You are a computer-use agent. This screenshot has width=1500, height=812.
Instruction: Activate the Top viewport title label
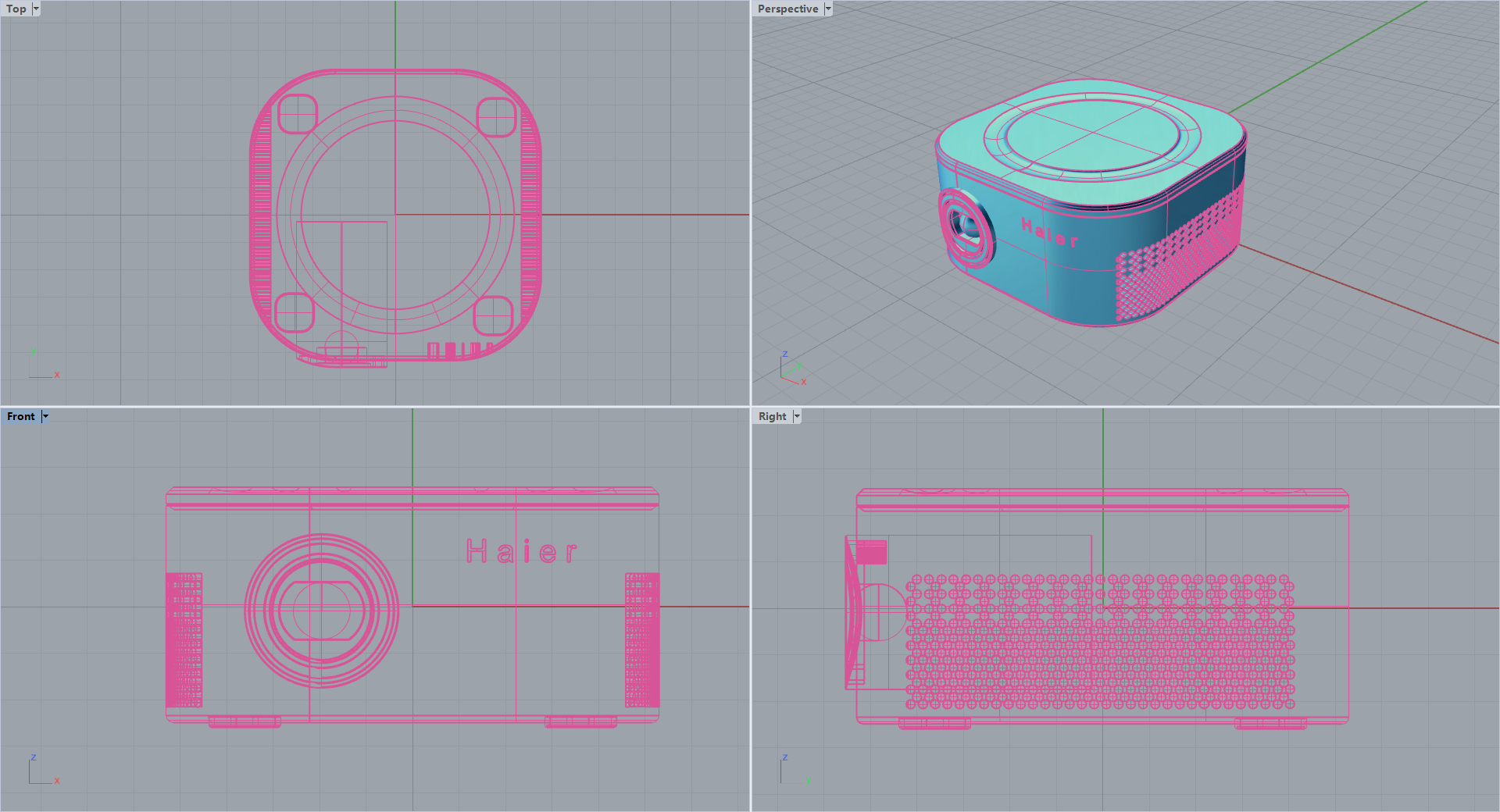coord(16,9)
